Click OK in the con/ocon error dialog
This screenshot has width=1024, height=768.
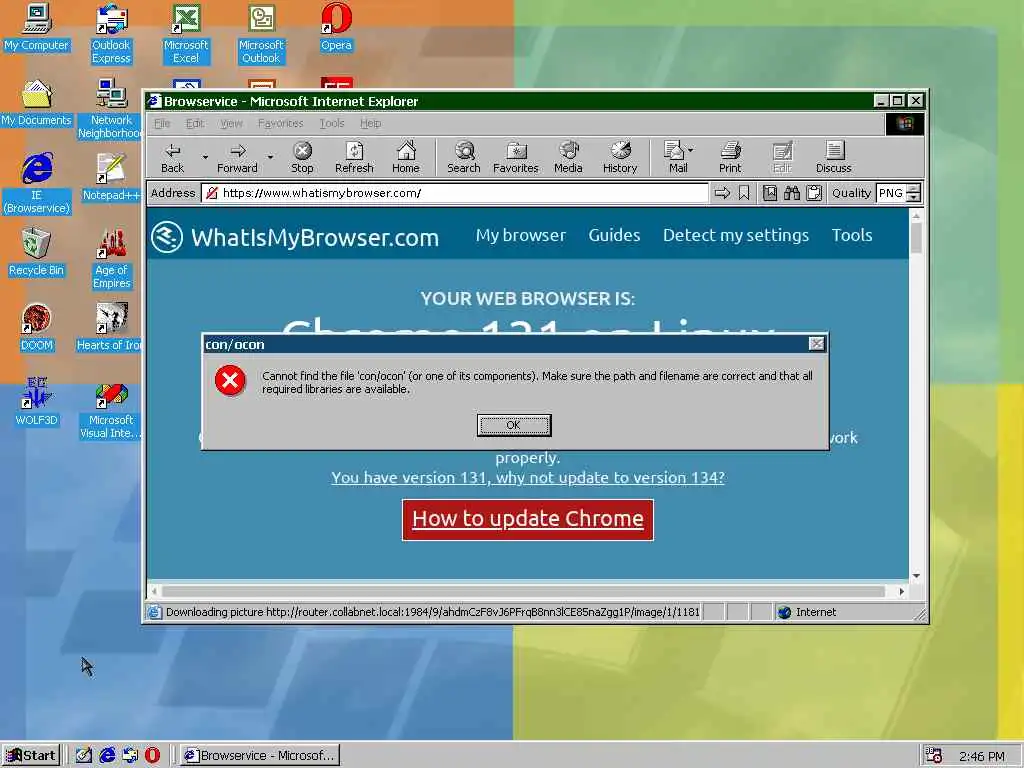pyautogui.click(x=514, y=425)
